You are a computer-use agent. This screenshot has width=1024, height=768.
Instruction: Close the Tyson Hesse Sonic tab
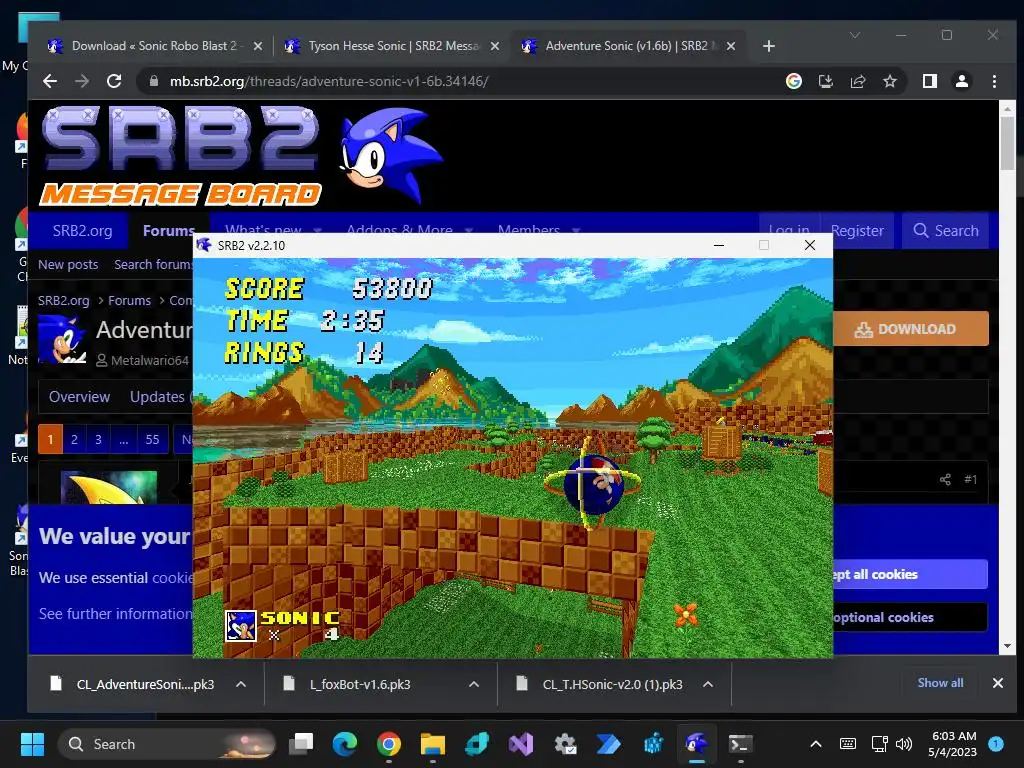click(494, 46)
